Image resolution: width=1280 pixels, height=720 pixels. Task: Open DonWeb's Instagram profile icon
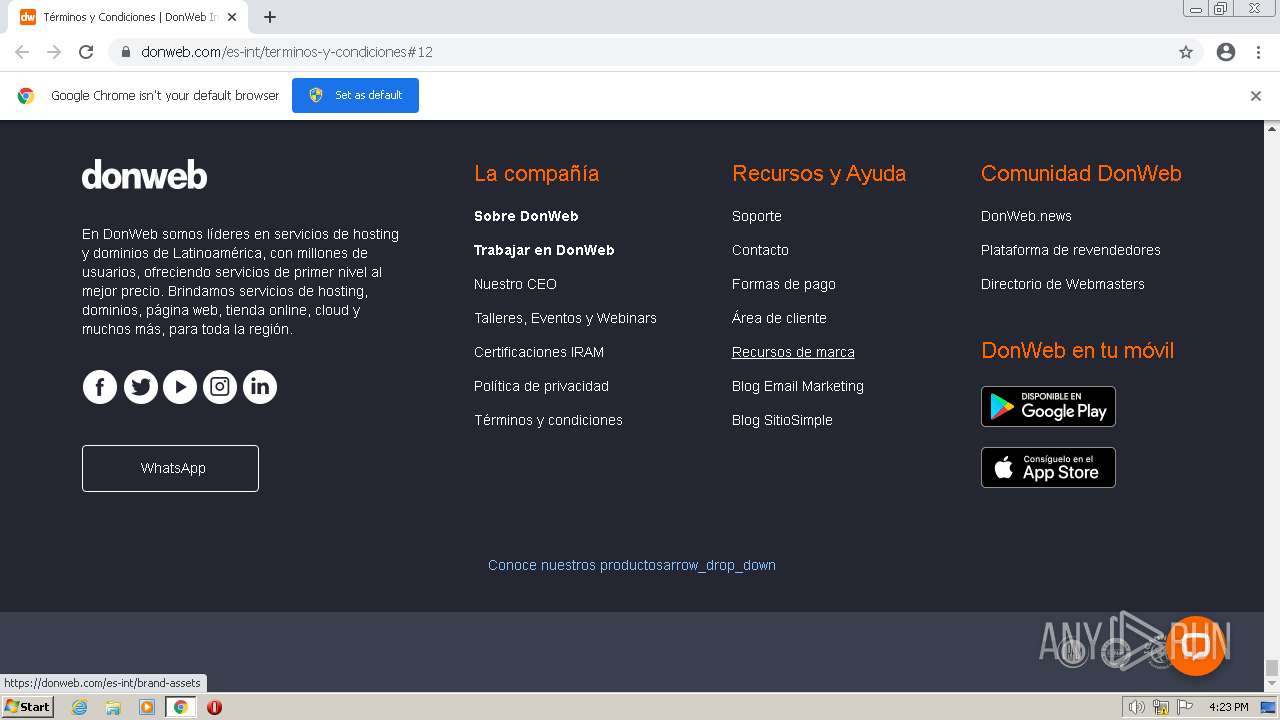(220, 387)
